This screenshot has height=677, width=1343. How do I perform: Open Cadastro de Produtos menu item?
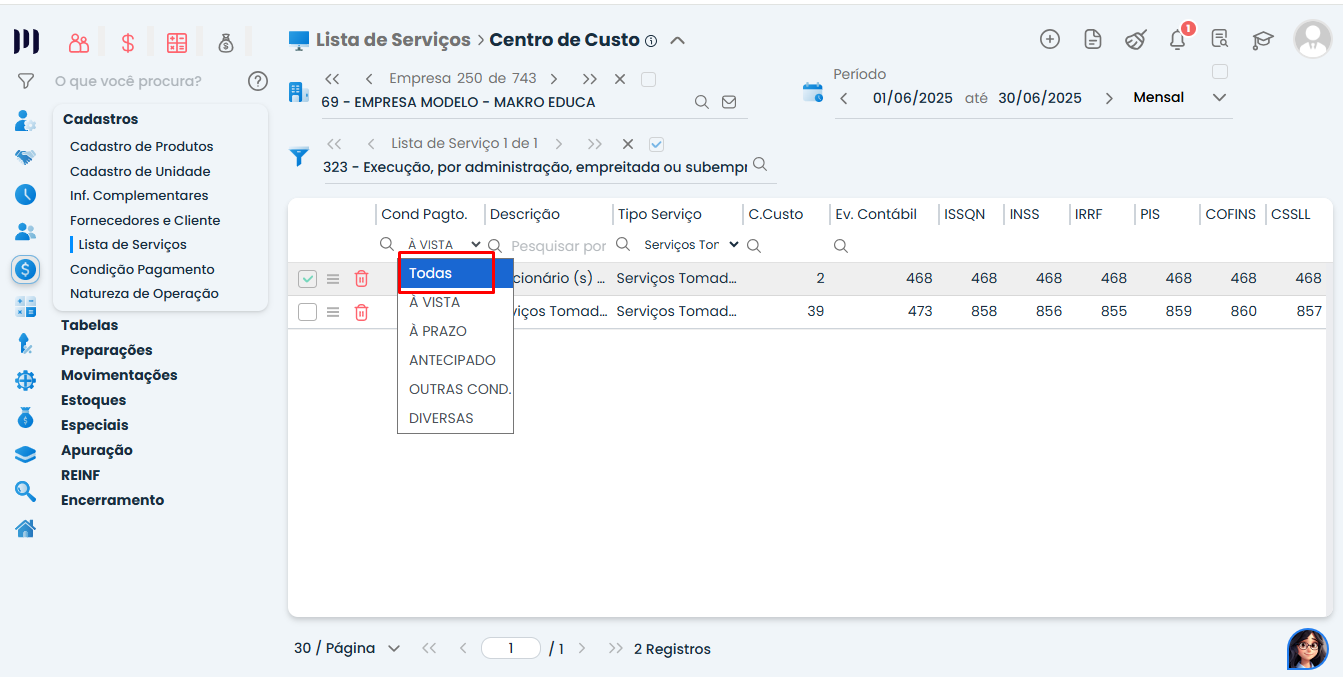coord(141,146)
